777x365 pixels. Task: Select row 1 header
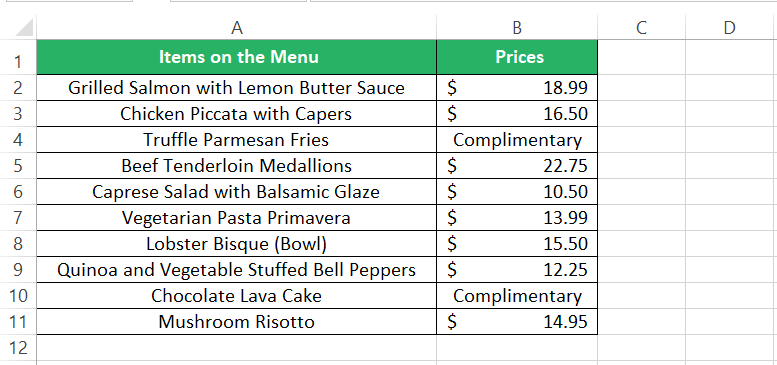[x=18, y=57]
